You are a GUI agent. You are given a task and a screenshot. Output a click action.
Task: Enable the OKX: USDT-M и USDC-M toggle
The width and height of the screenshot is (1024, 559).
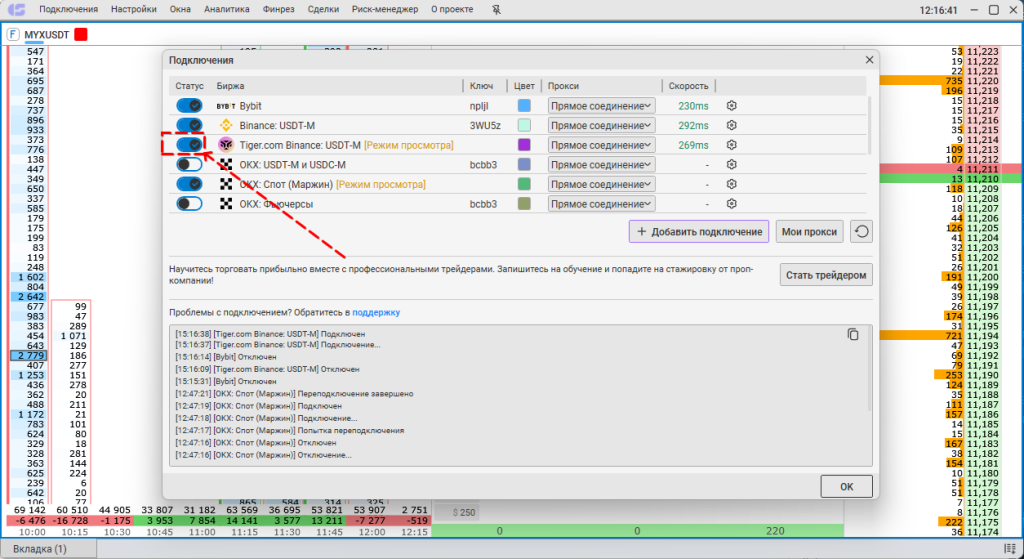pyautogui.click(x=189, y=164)
